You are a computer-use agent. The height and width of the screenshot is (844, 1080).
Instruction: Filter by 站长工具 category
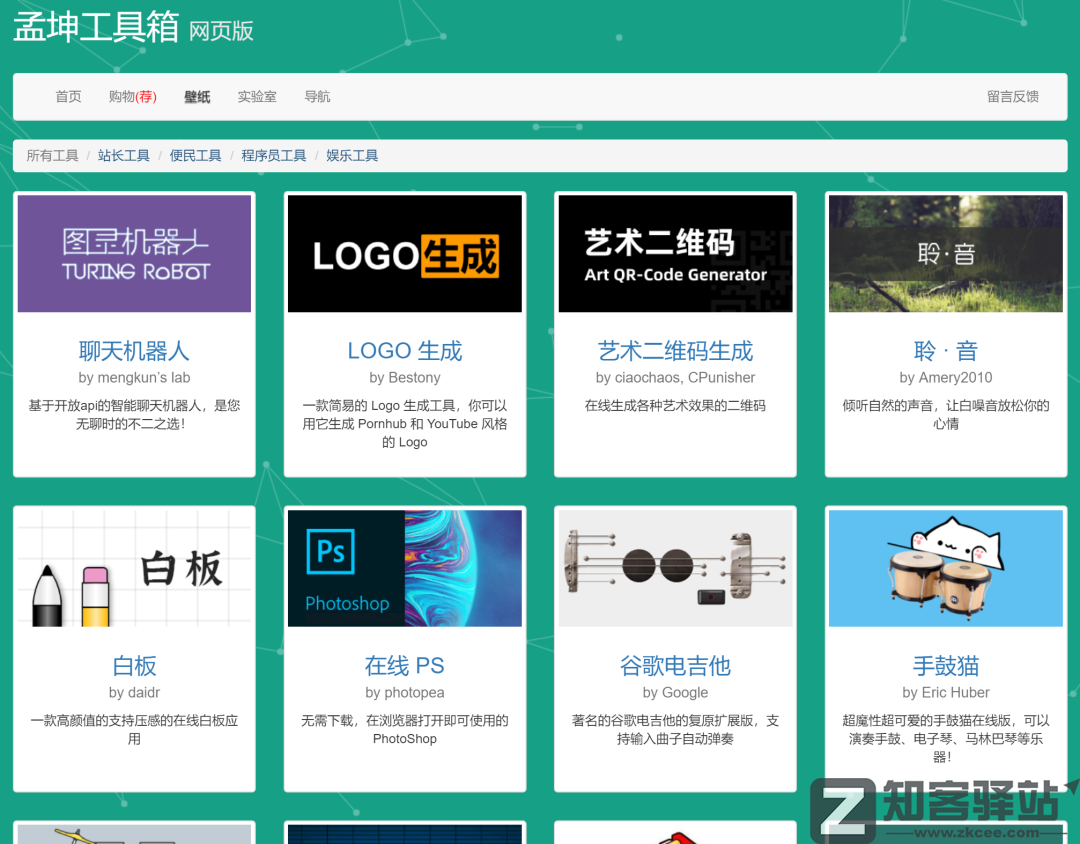coord(124,155)
